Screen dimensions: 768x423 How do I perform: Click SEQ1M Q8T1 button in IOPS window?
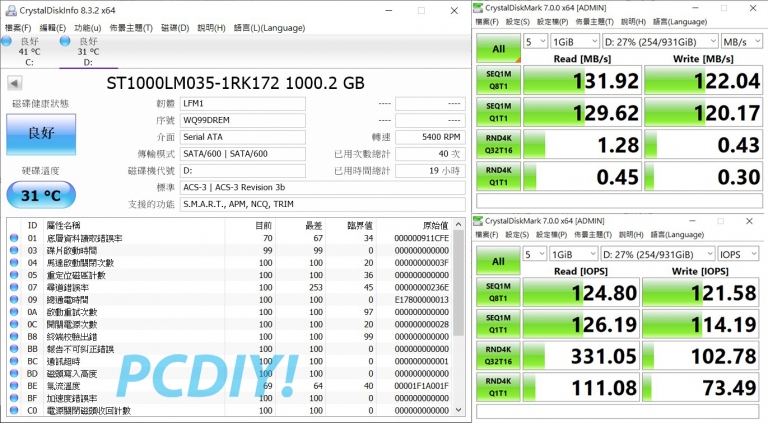(x=498, y=292)
